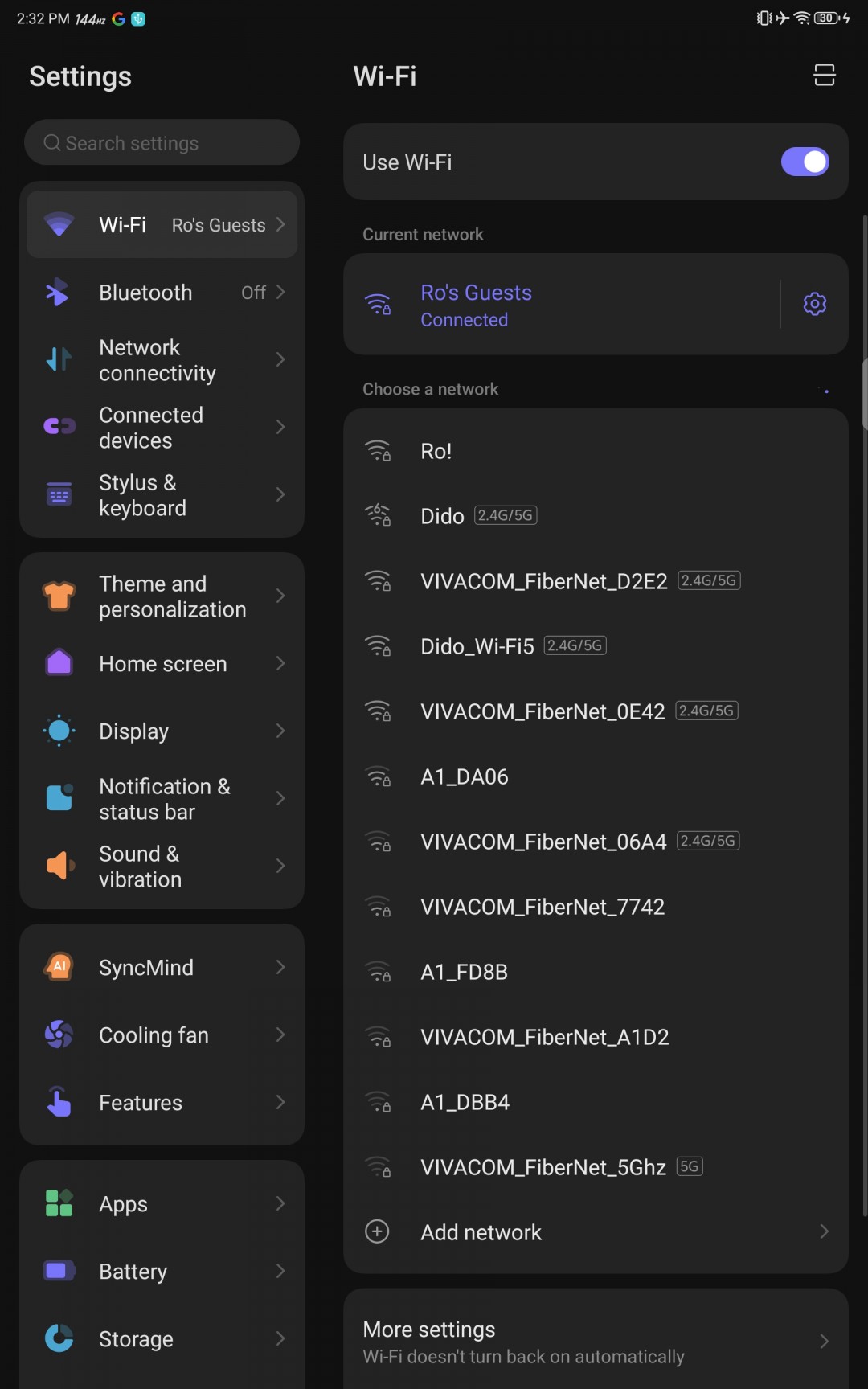Tap the Theme and personalization shirt icon
The height and width of the screenshot is (1389, 868).
pos(59,596)
